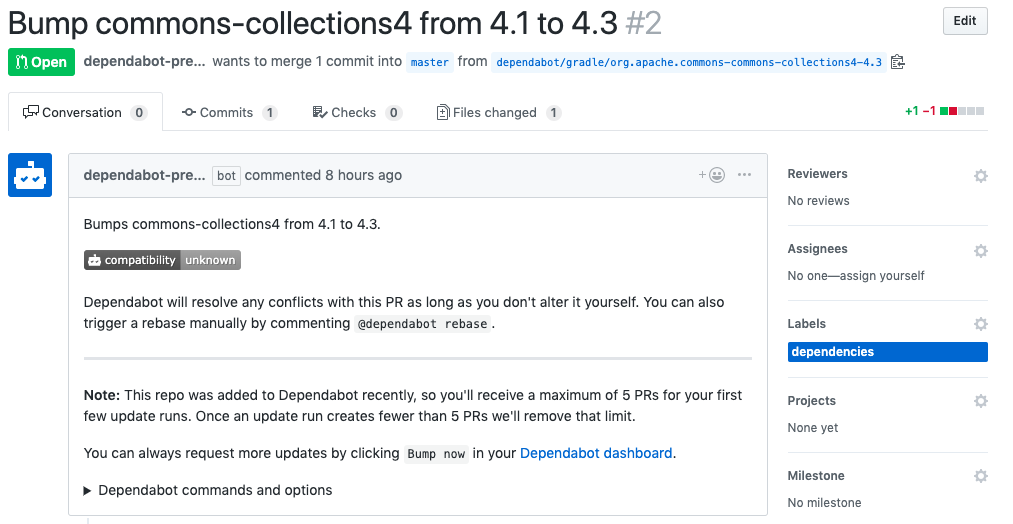Image resolution: width=1013 pixels, height=524 pixels.
Task: Click the Dependabot robot avatar
Action: point(30,175)
